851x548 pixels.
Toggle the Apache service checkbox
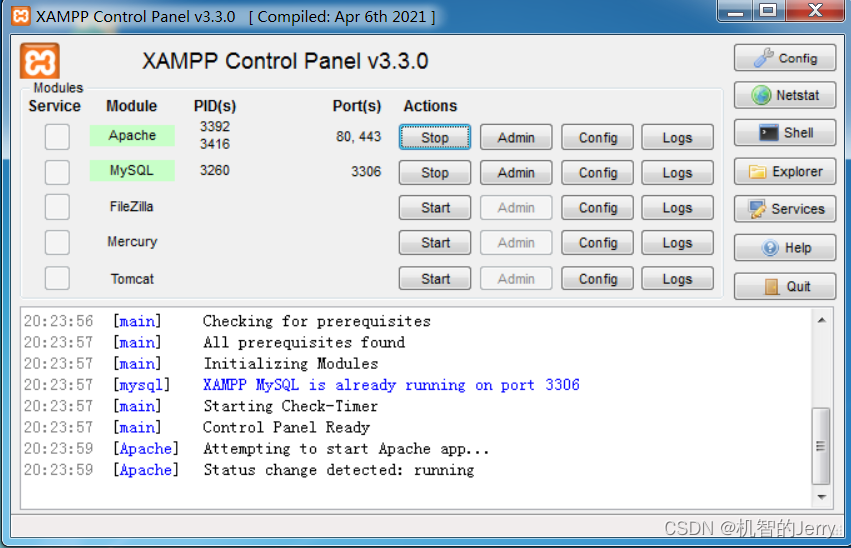pos(57,136)
